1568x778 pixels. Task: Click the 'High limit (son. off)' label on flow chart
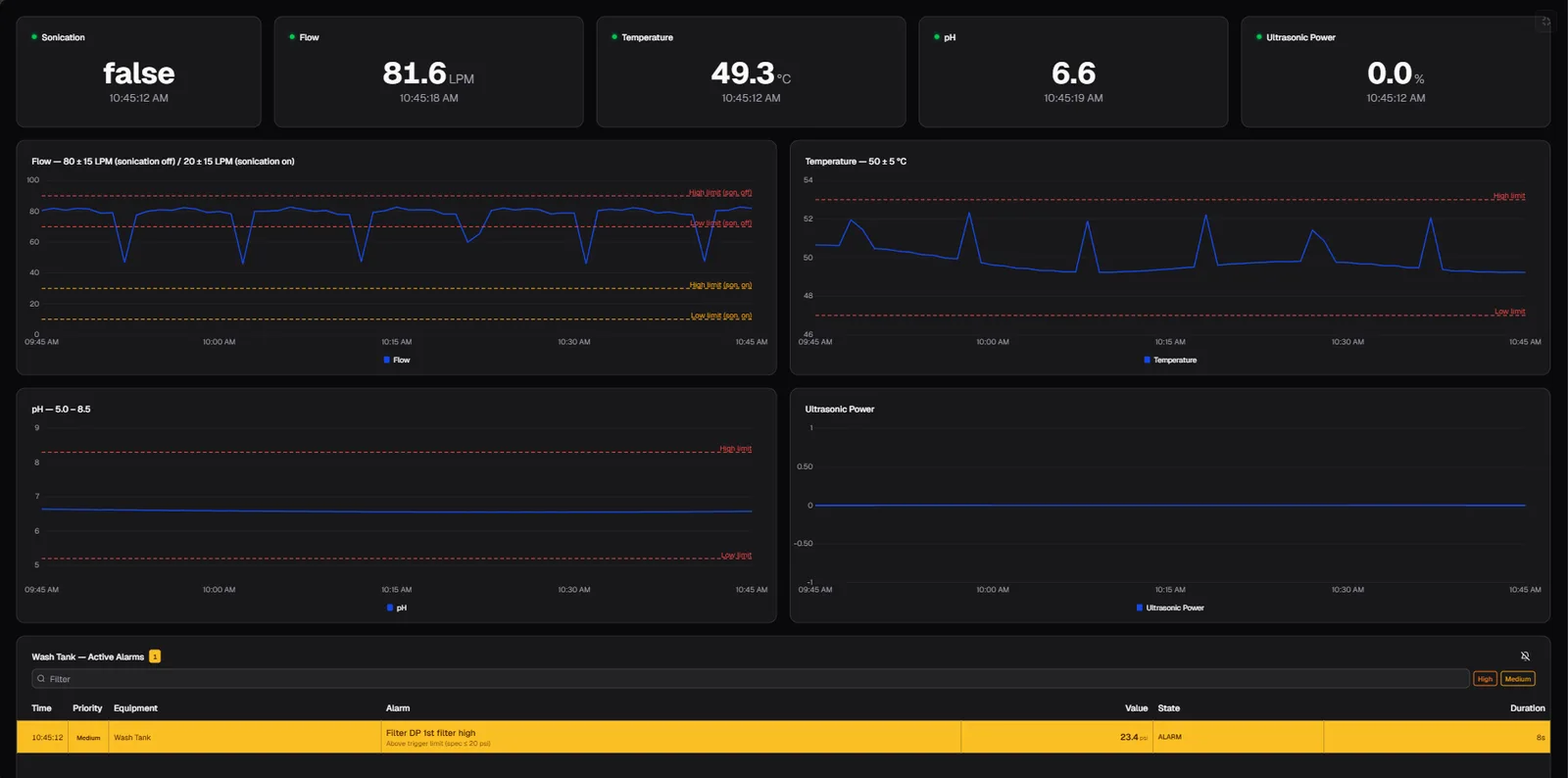[x=719, y=192]
